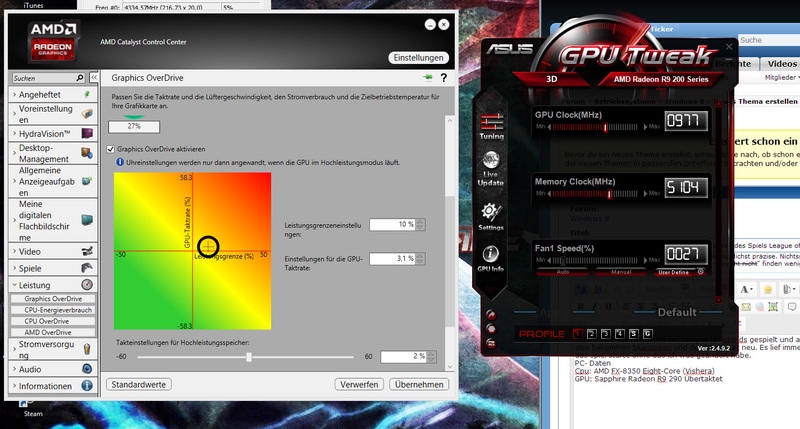This screenshot has height=429, width=800.
Task: Expand the Video section
Action: coord(53,251)
